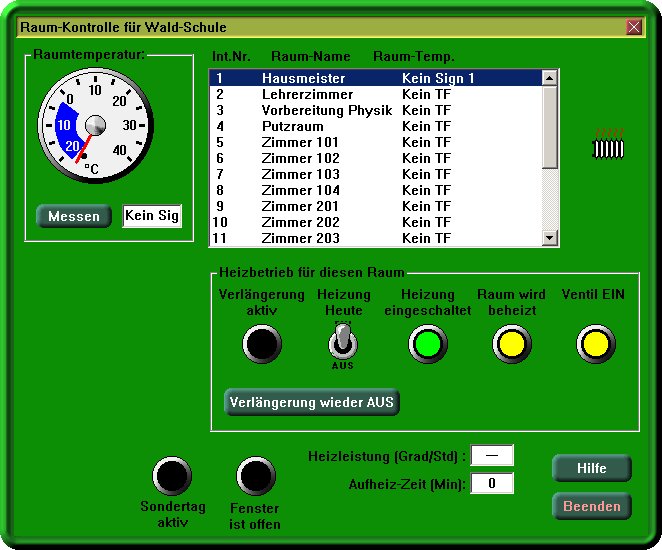Click the Aufheiz-Zeit (Min) input field

[x=492, y=484]
